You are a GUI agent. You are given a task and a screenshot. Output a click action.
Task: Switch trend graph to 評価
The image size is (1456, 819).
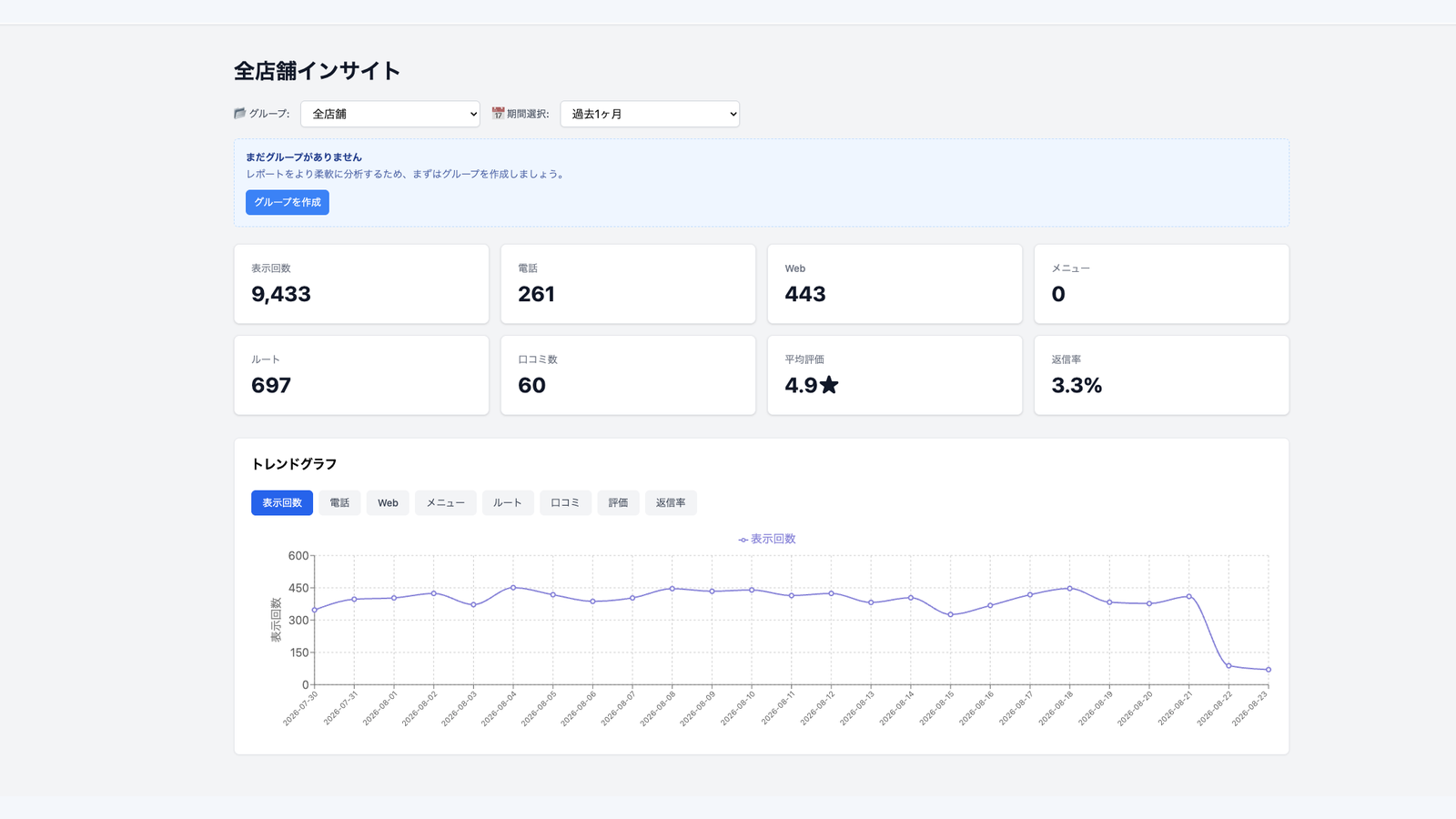619,503
